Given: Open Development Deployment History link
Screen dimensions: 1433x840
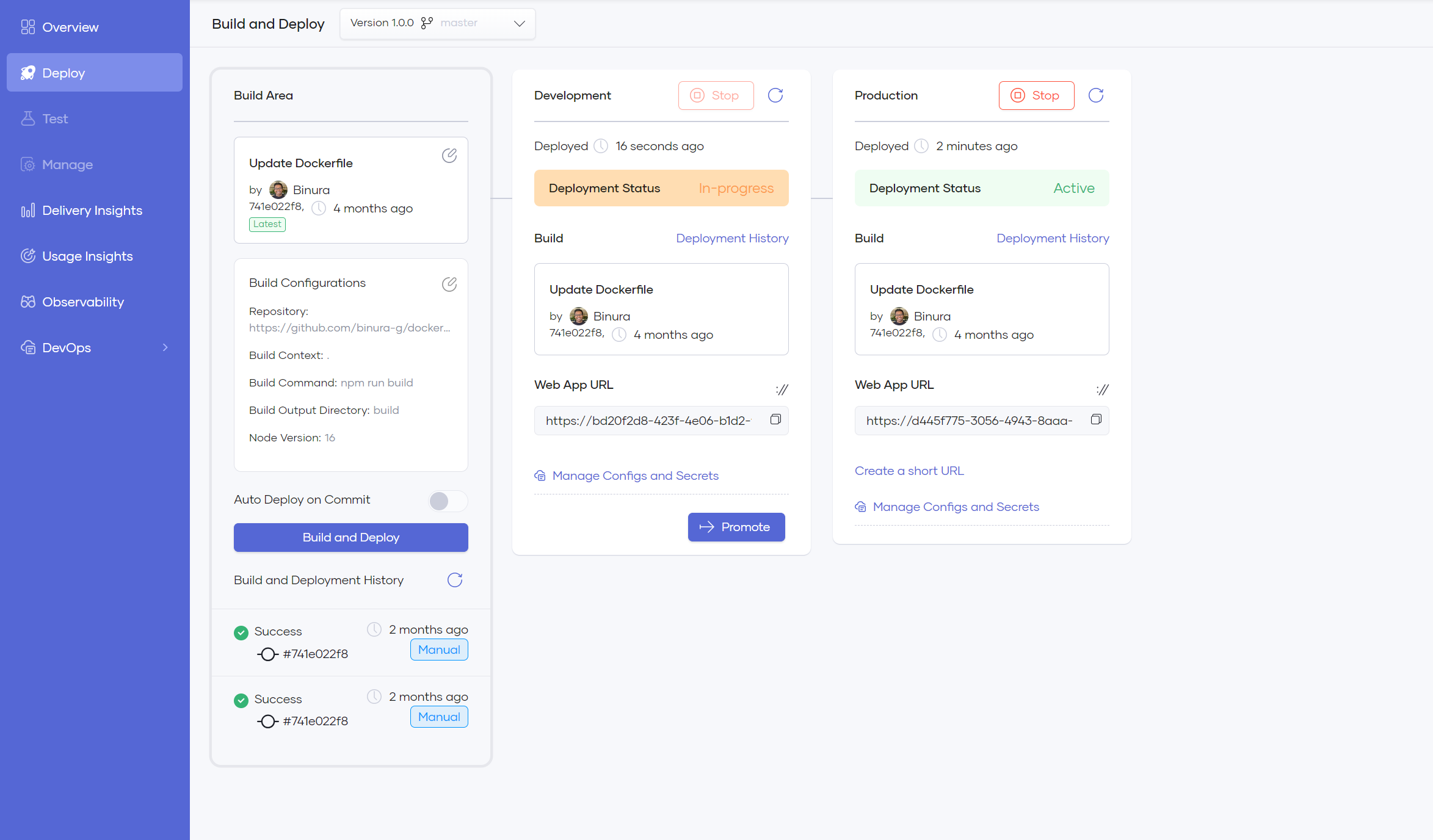Looking at the screenshot, I should (732, 238).
